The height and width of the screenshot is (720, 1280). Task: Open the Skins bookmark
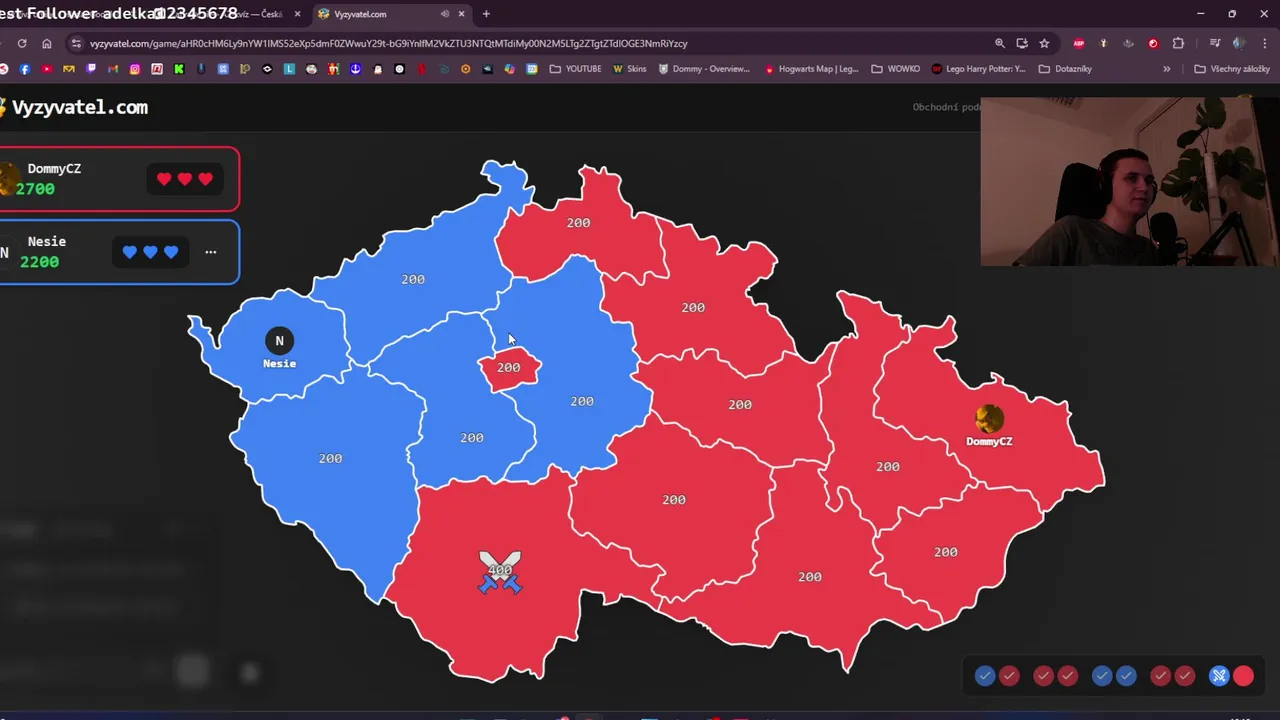click(x=630, y=69)
